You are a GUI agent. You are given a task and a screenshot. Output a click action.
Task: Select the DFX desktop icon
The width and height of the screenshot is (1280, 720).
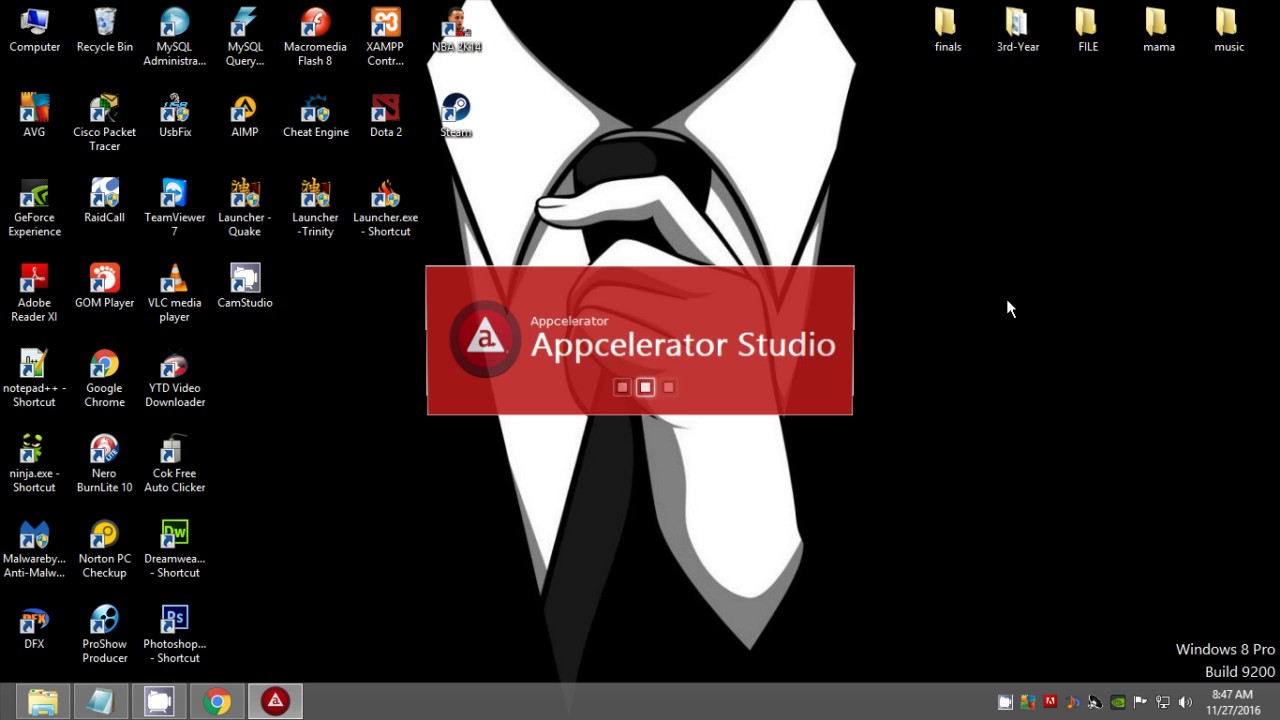point(35,627)
